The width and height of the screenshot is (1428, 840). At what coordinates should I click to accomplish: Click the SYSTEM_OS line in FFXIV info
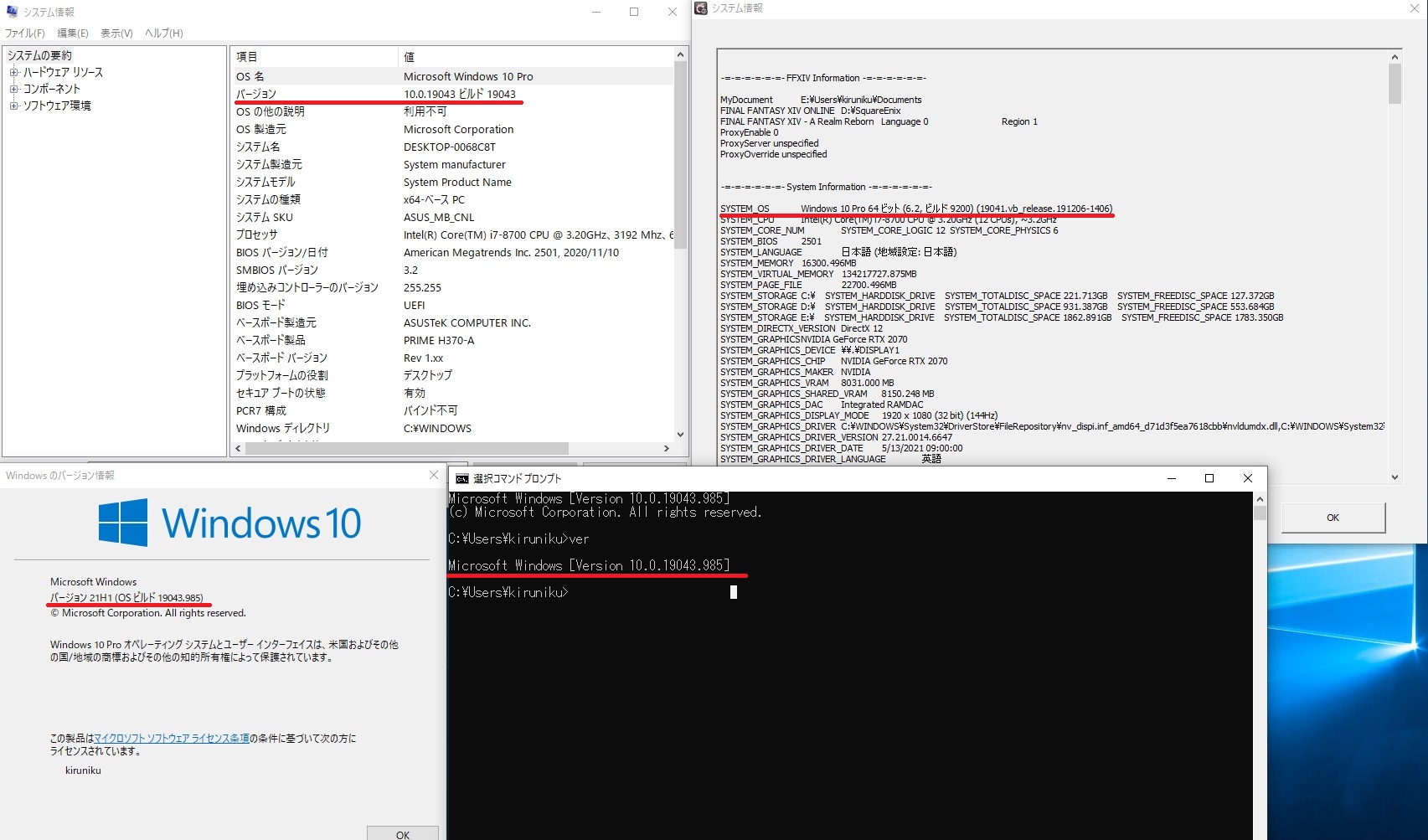click(916, 209)
